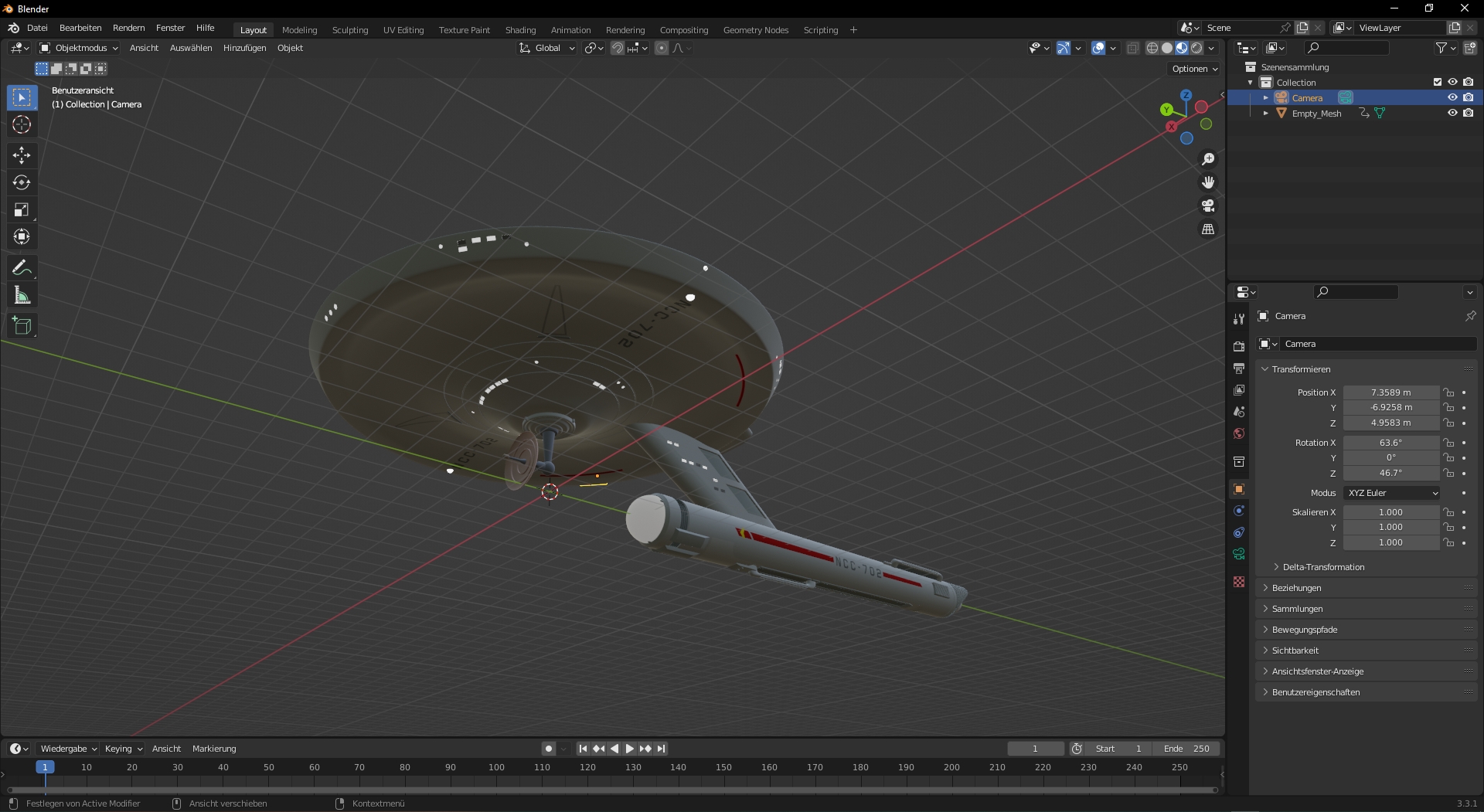
Task: Activate the Move tool
Action: 22,155
